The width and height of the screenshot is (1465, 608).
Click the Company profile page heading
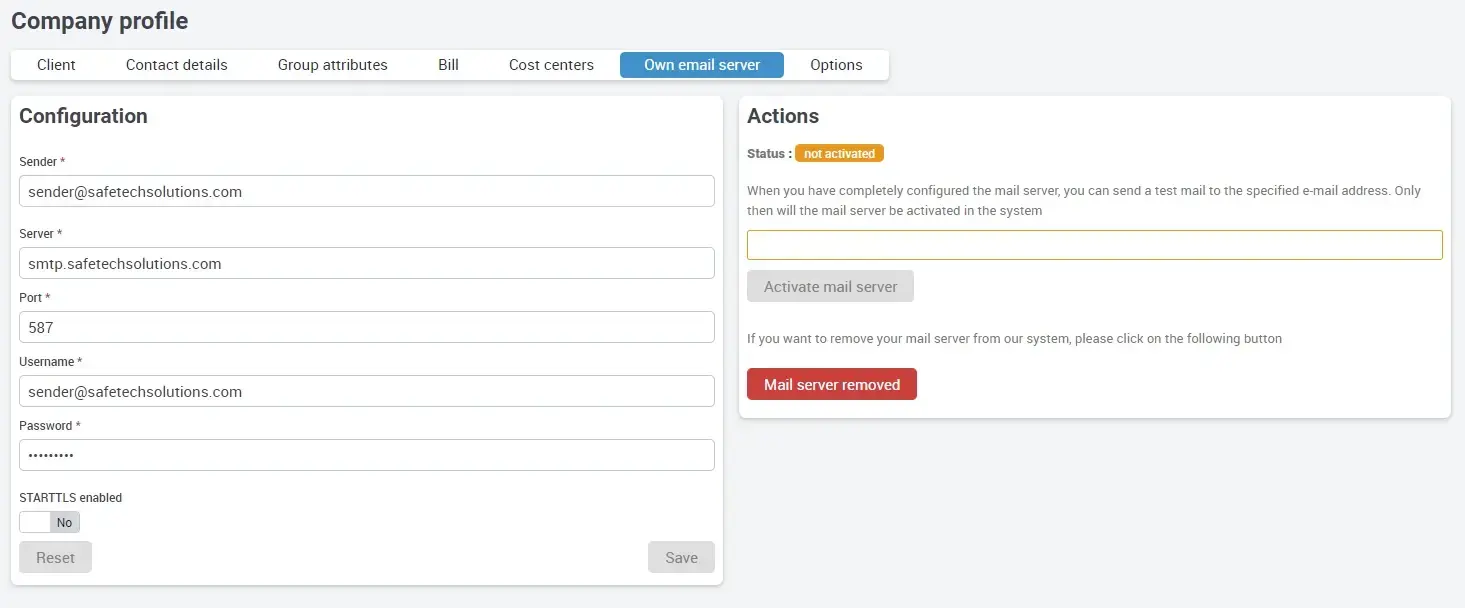[99, 21]
